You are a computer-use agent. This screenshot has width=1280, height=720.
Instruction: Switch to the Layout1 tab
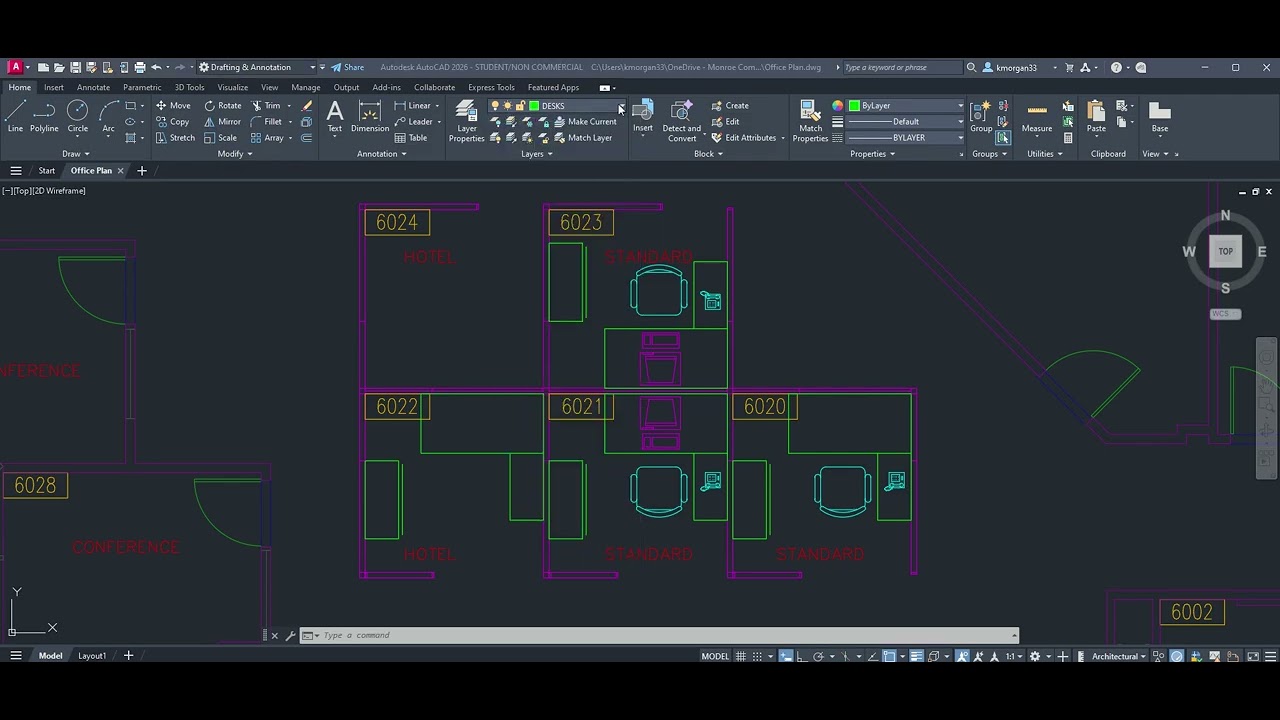pos(92,656)
